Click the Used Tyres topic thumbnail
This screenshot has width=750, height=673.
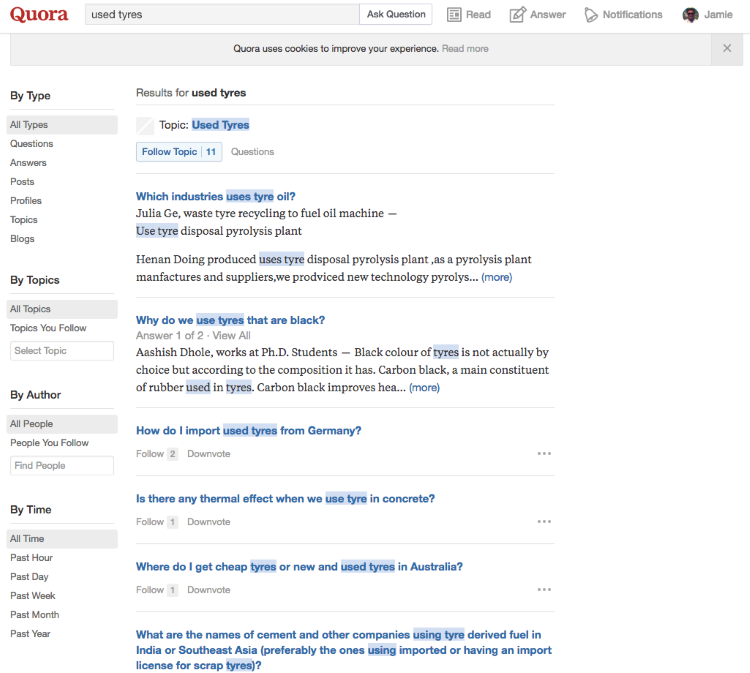point(145,126)
